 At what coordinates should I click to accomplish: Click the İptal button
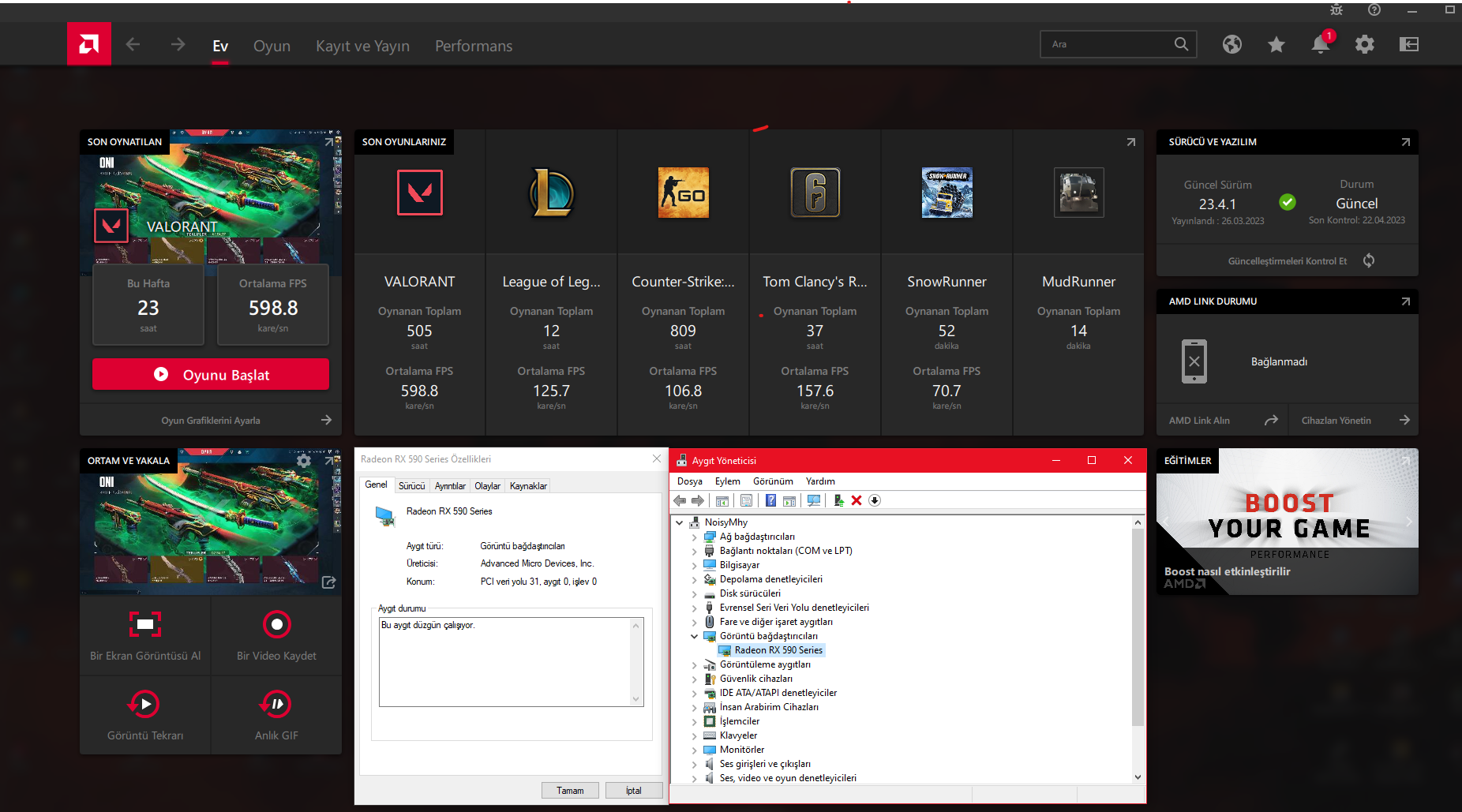(633, 791)
